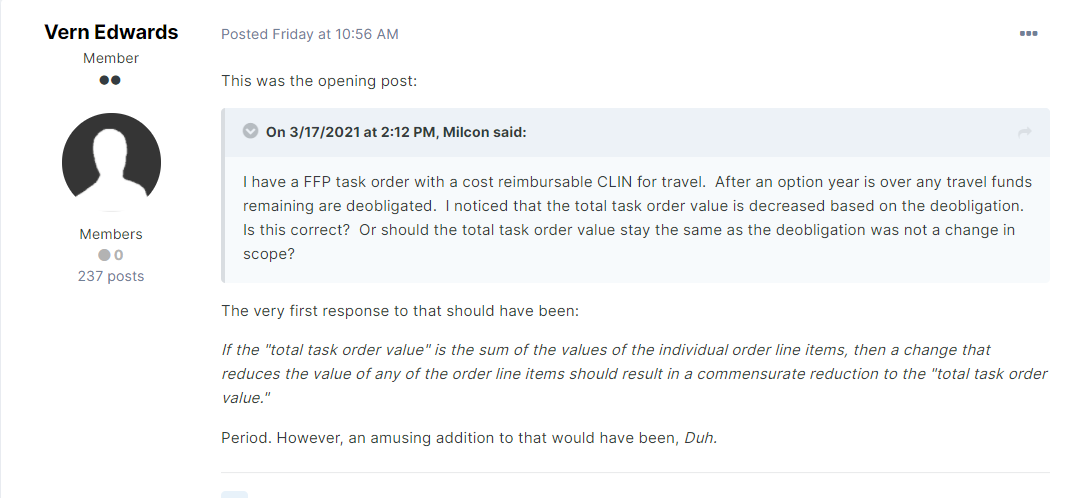
Task: Click the quote's go-to-original-post arrow icon
Action: [1024, 132]
